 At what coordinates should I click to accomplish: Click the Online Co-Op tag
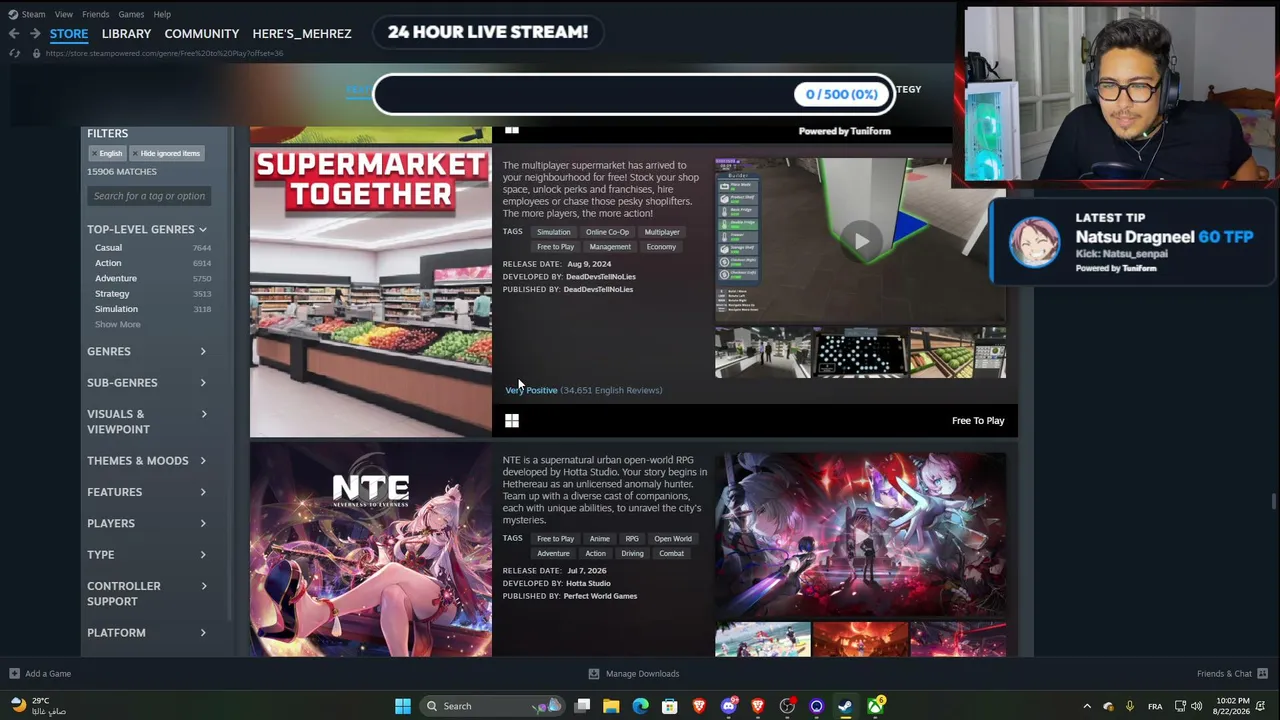click(x=608, y=232)
